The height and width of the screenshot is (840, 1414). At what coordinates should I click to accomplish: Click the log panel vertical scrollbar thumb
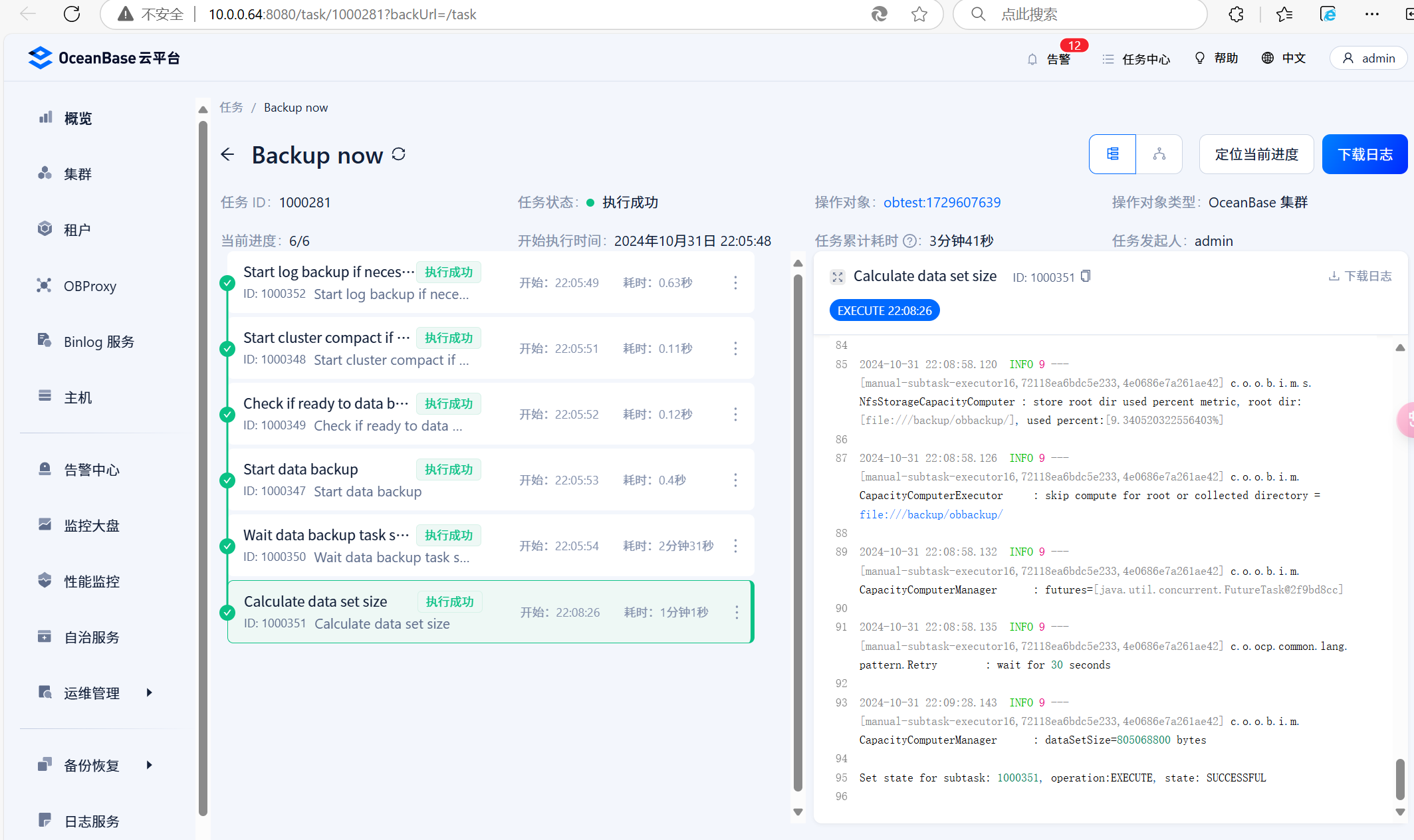point(1400,780)
